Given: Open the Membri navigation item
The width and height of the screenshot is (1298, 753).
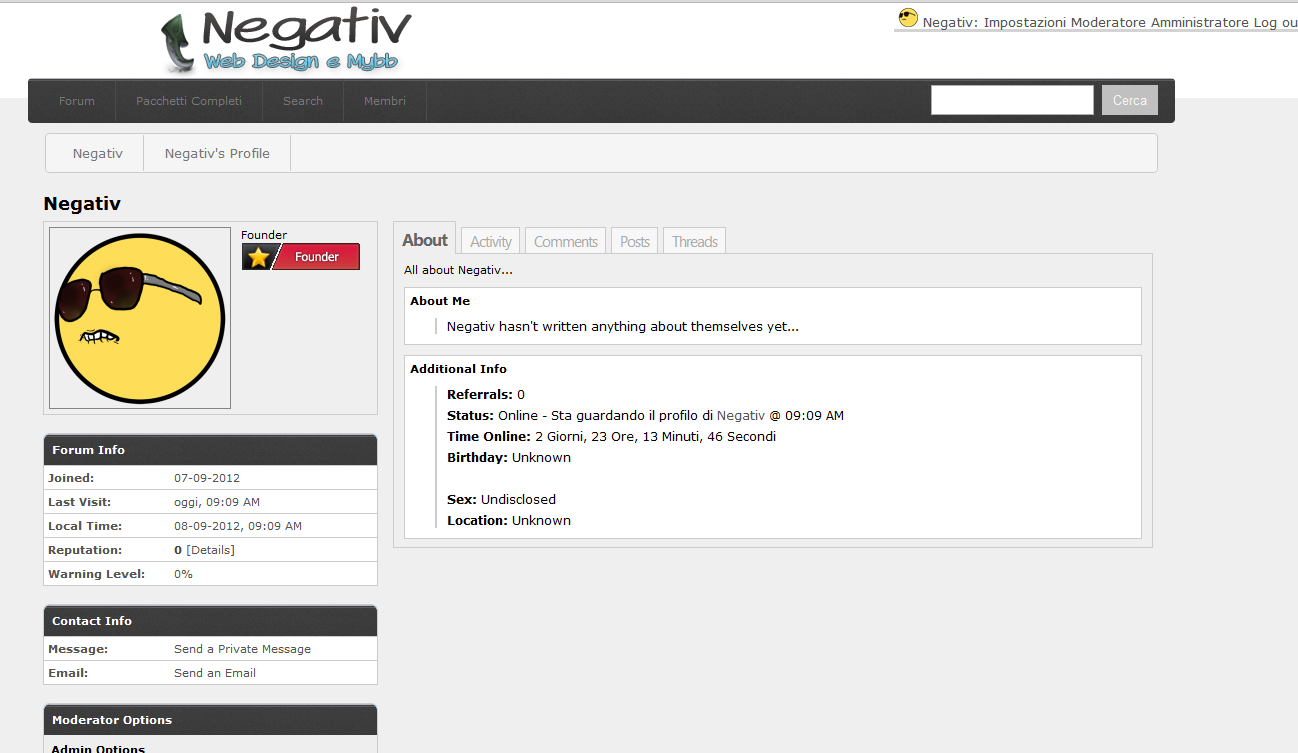Looking at the screenshot, I should point(385,101).
